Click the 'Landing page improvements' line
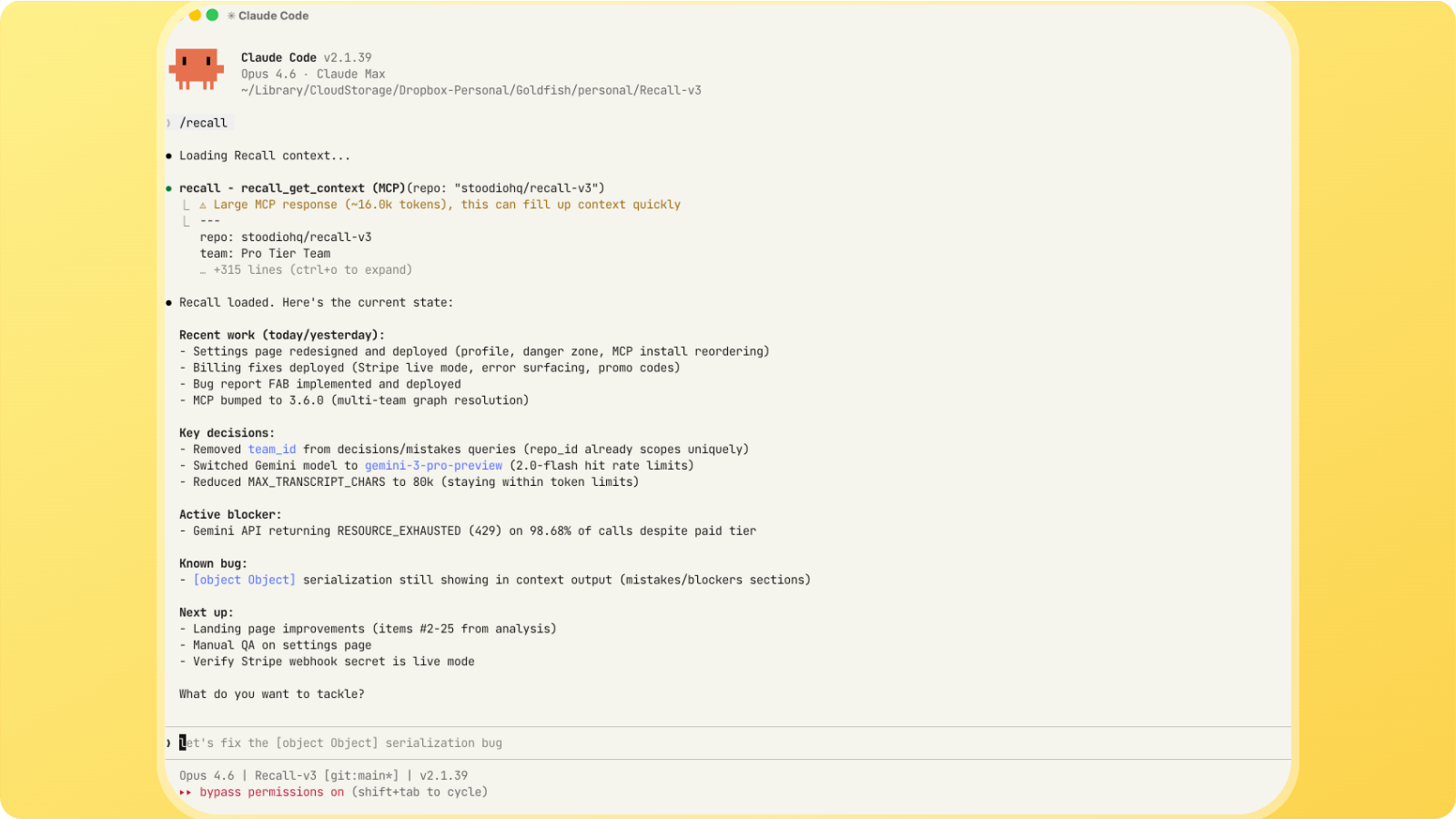 click(x=368, y=629)
